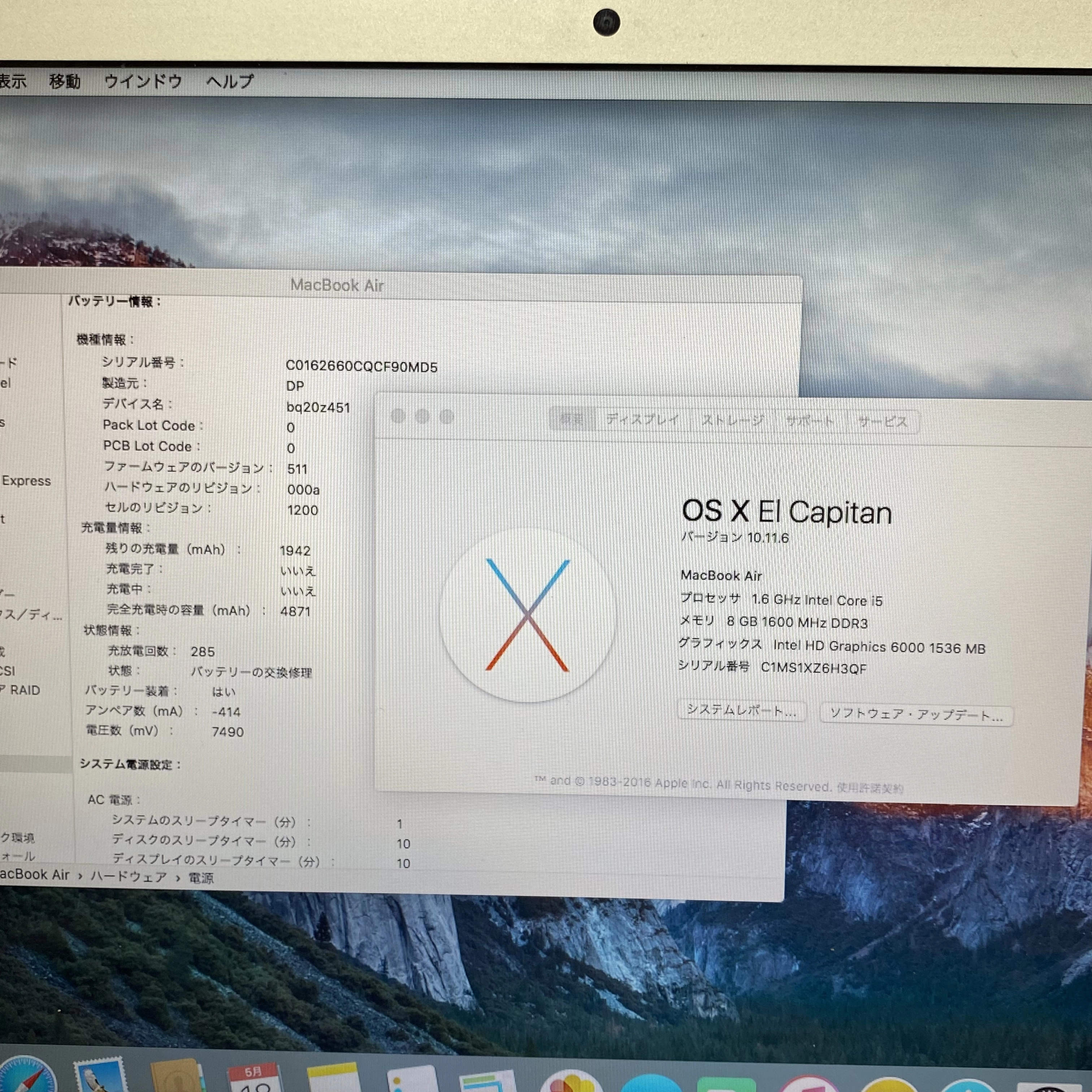1092x1092 pixels.
Task: Click voltage value 7490
Action: tap(228, 732)
